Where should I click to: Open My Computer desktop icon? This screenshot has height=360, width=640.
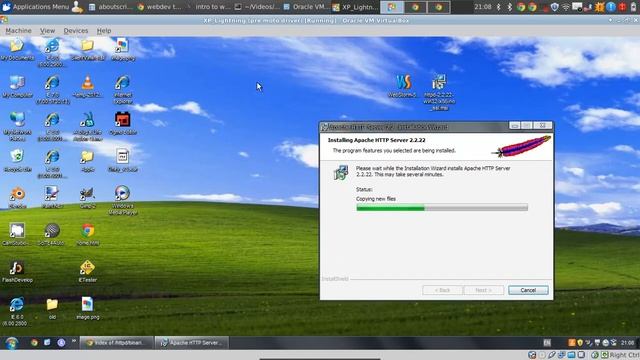click(17, 86)
